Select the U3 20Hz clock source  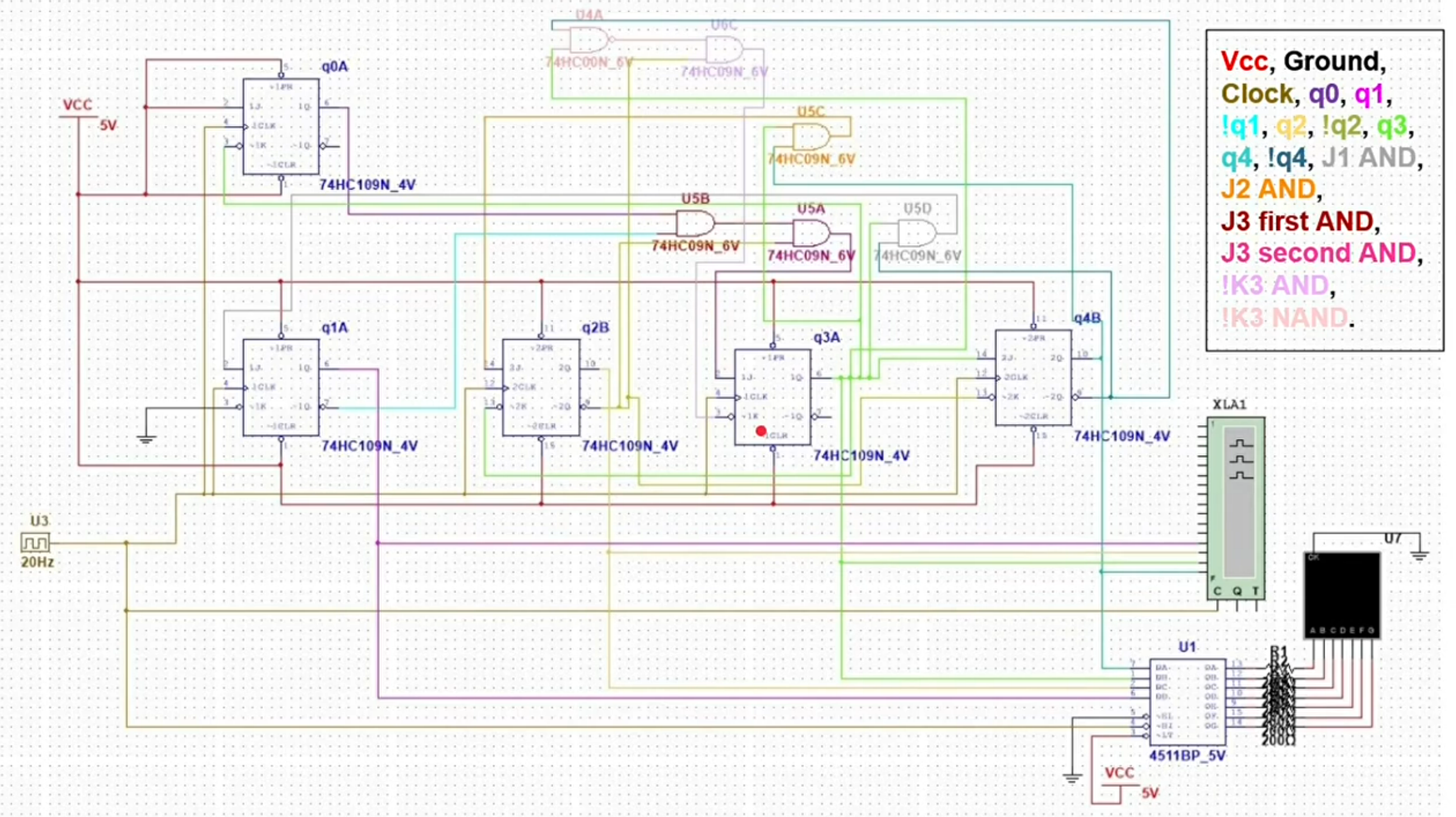point(35,543)
